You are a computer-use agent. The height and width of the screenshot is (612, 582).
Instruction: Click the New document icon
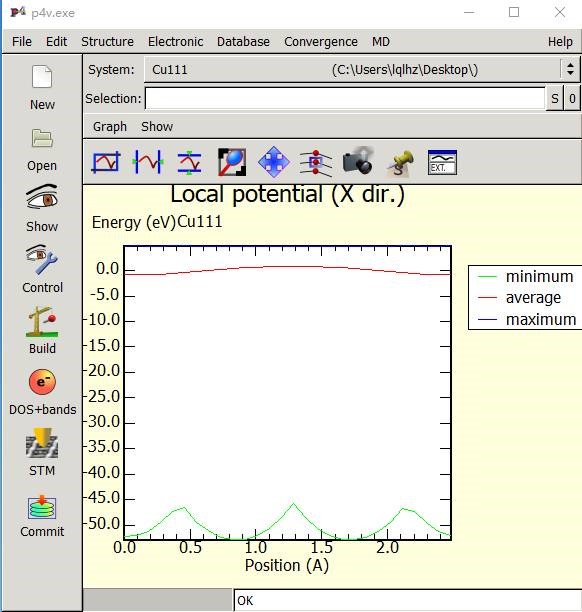tap(42, 77)
